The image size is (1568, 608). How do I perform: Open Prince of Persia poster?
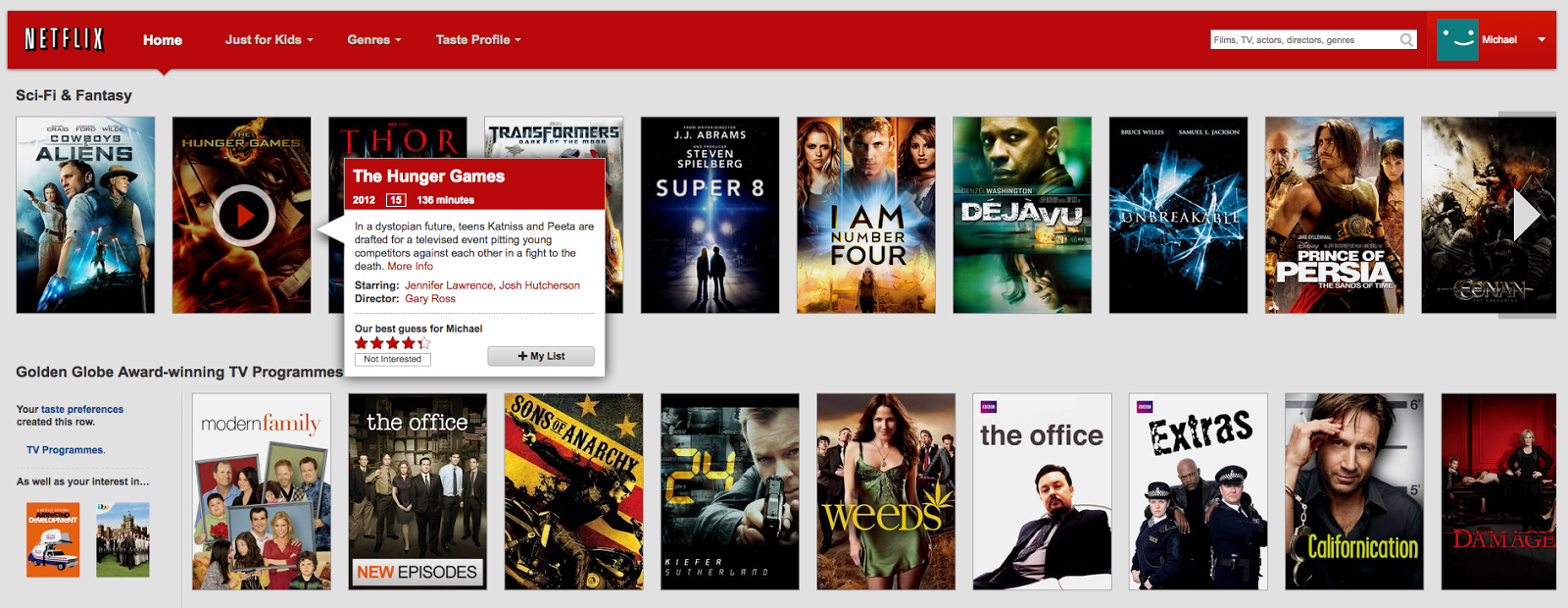1335,215
